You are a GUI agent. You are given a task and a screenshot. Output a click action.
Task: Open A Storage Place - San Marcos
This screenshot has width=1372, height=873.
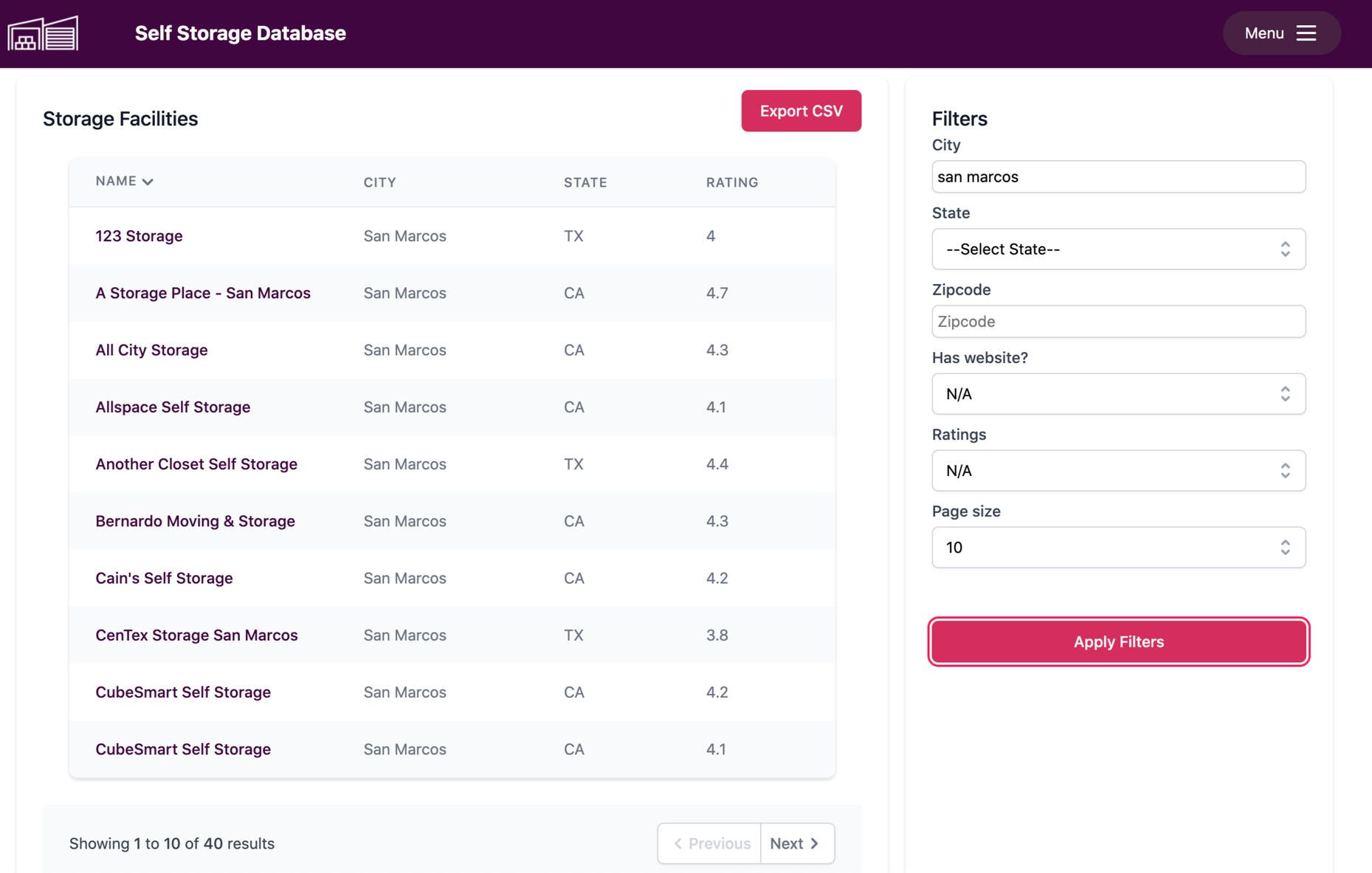pos(203,293)
